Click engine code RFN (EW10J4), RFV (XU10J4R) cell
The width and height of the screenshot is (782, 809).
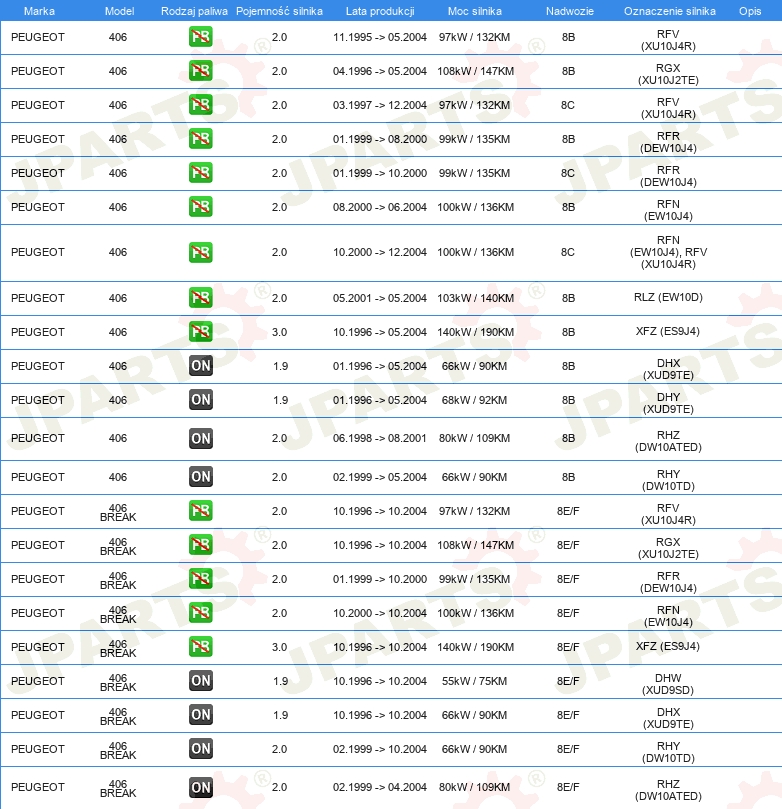668,252
